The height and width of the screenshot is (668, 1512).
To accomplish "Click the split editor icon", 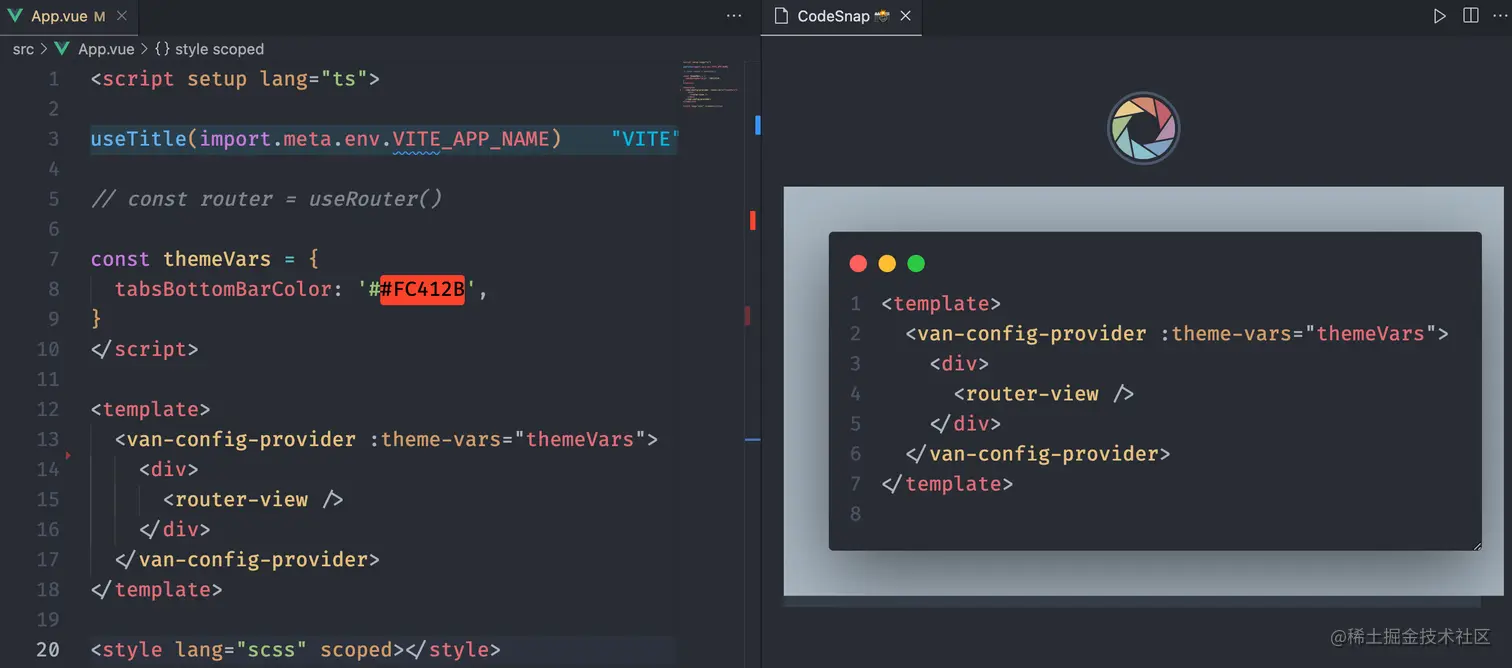I will click(x=1470, y=16).
